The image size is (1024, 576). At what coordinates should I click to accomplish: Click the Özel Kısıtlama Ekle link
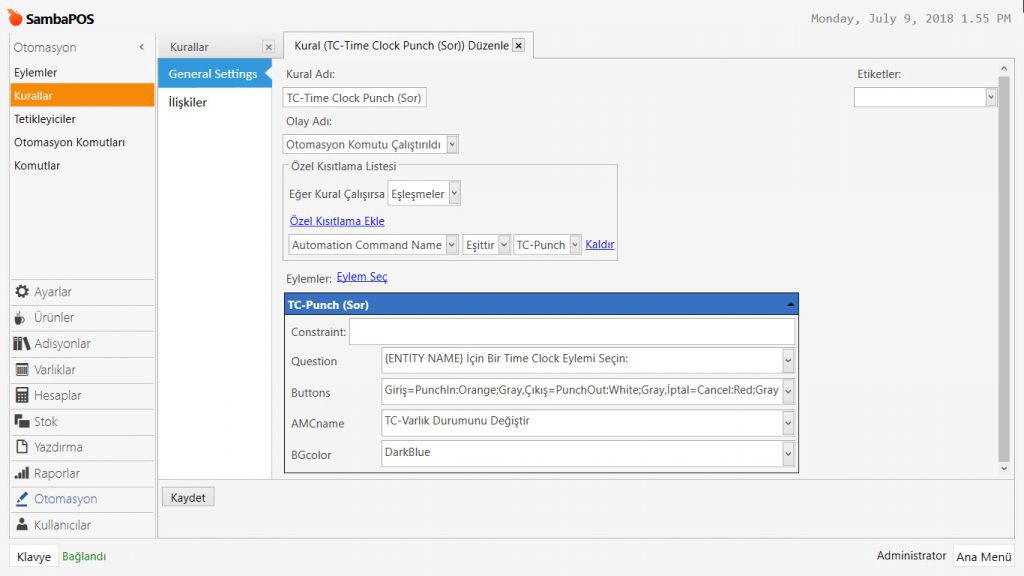(x=337, y=221)
